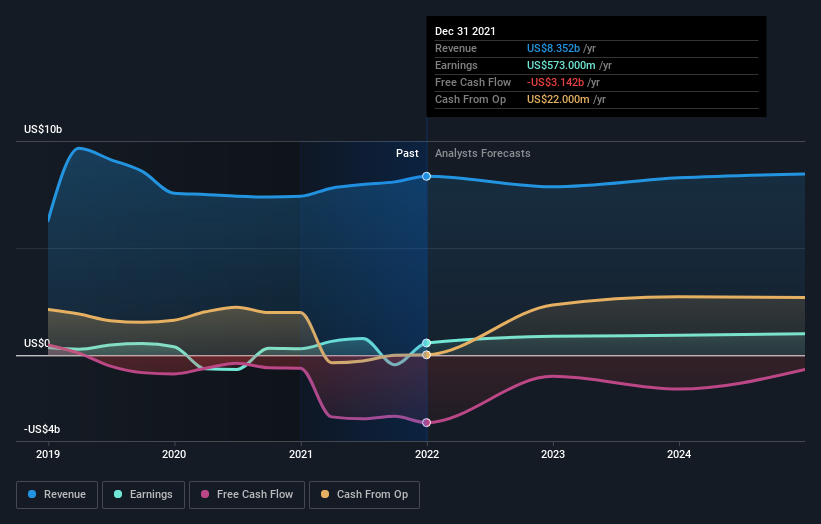Click the Analysts Forecasts label

[483, 153]
